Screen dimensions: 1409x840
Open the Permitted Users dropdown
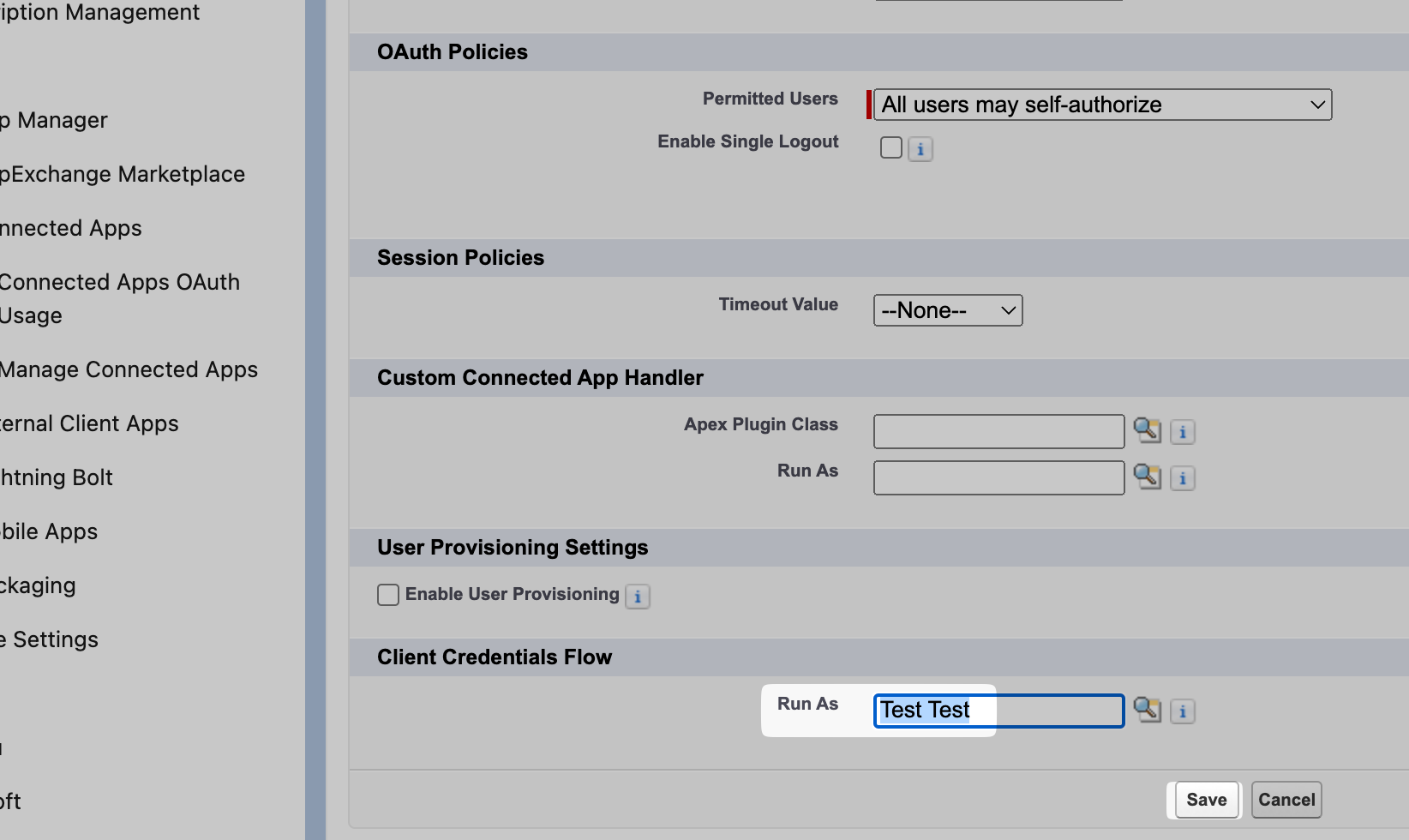click(1102, 105)
